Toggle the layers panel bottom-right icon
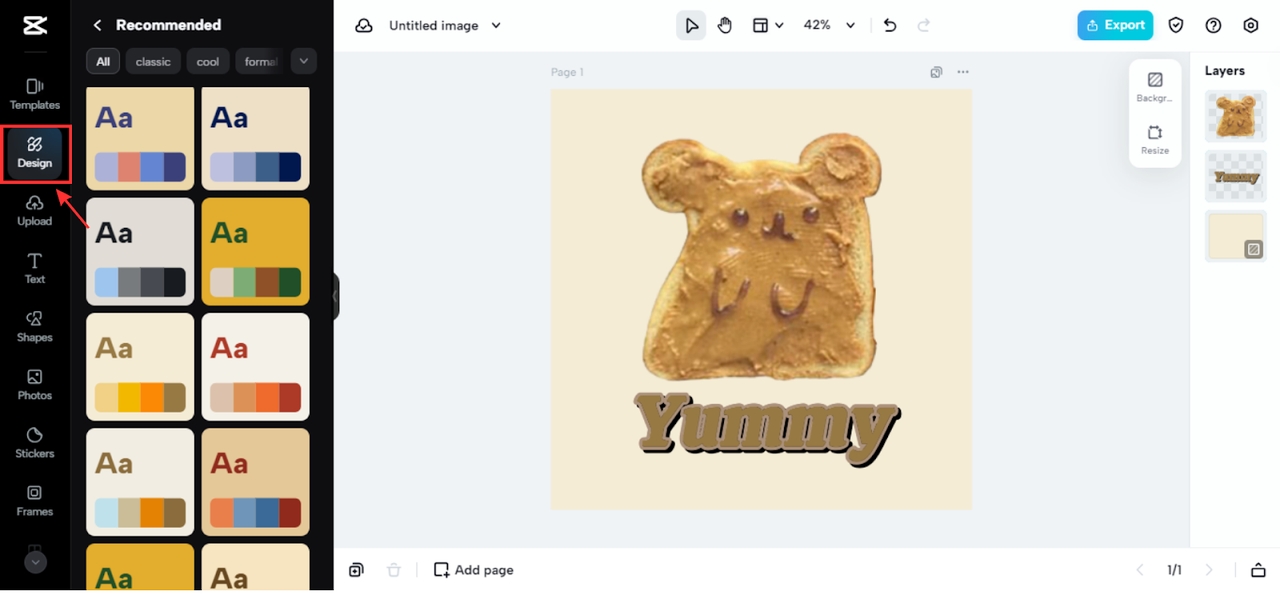The image size is (1280, 595). click(x=1258, y=570)
